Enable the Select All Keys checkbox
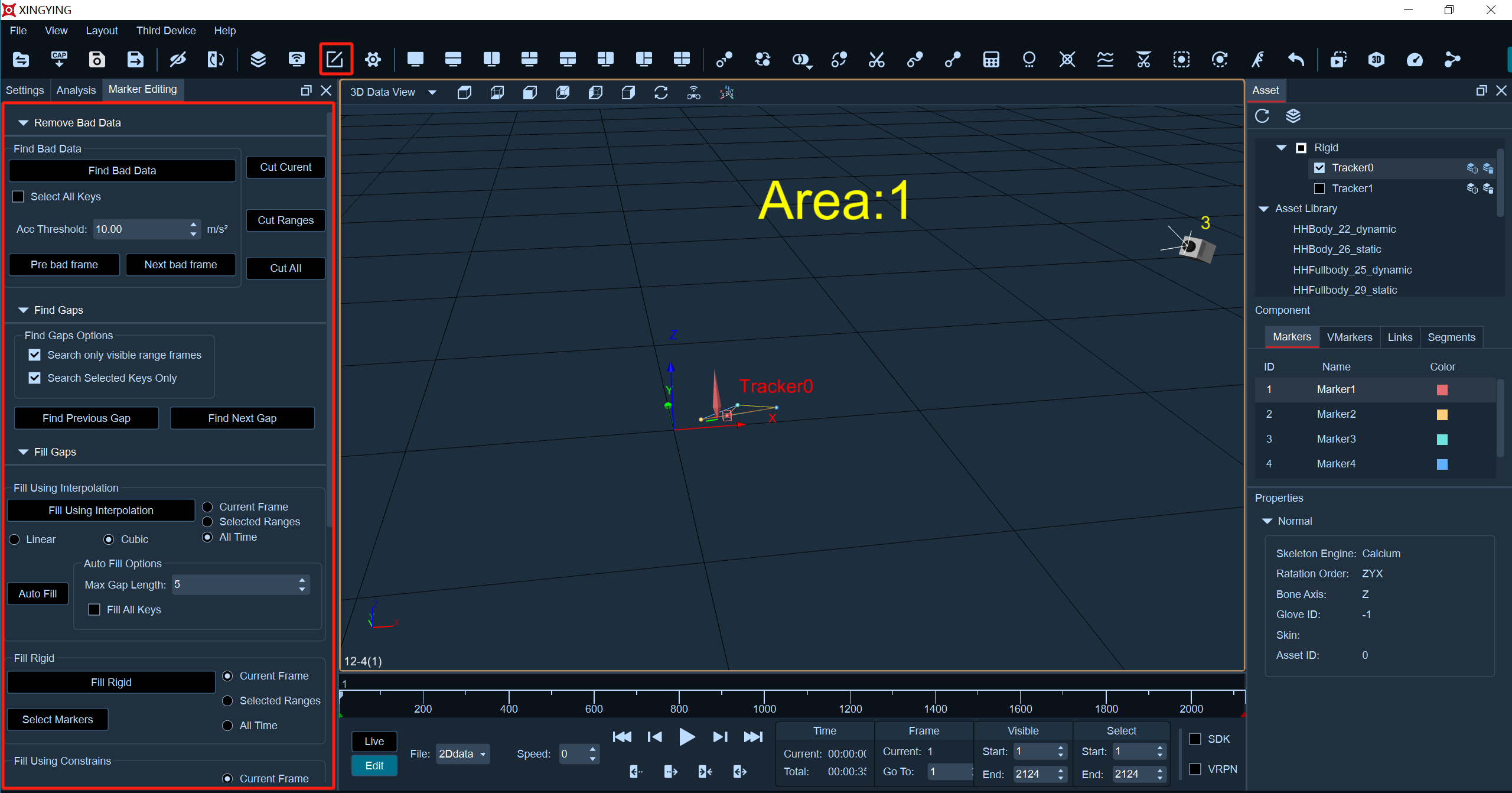1512x793 pixels. pos(18,197)
